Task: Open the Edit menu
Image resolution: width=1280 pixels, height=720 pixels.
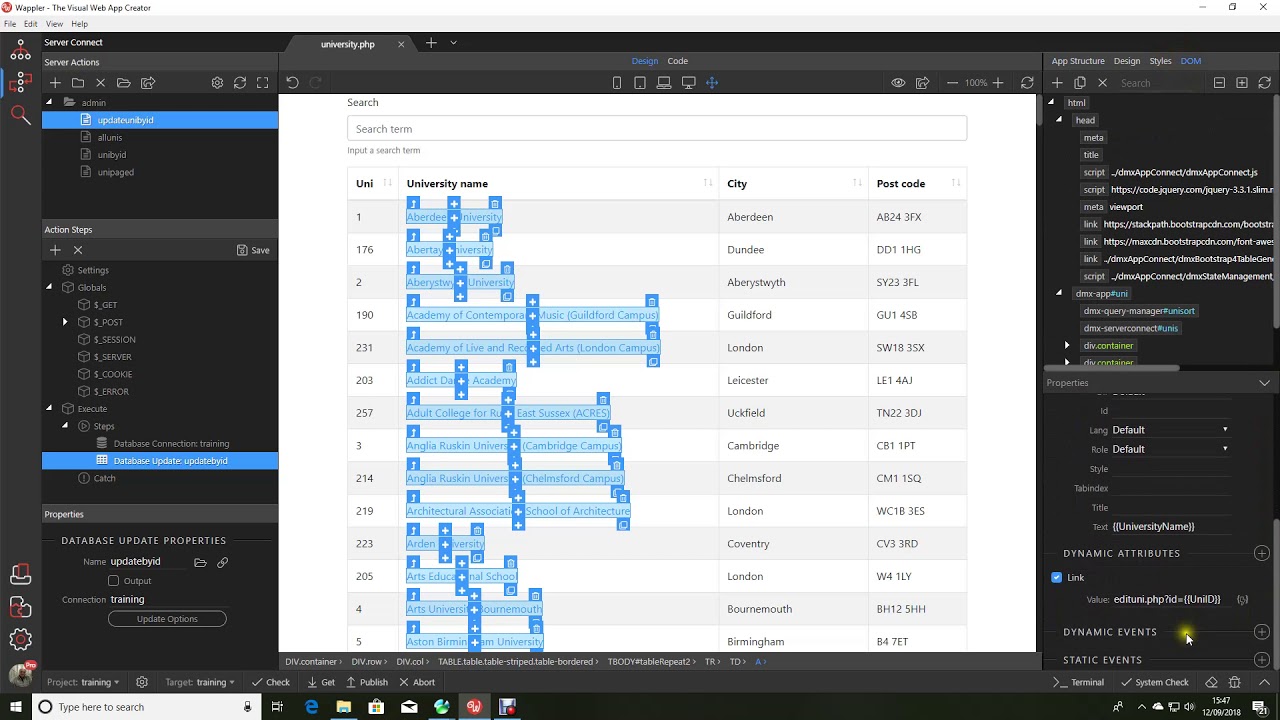Action: pyautogui.click(x=31, y=24)
